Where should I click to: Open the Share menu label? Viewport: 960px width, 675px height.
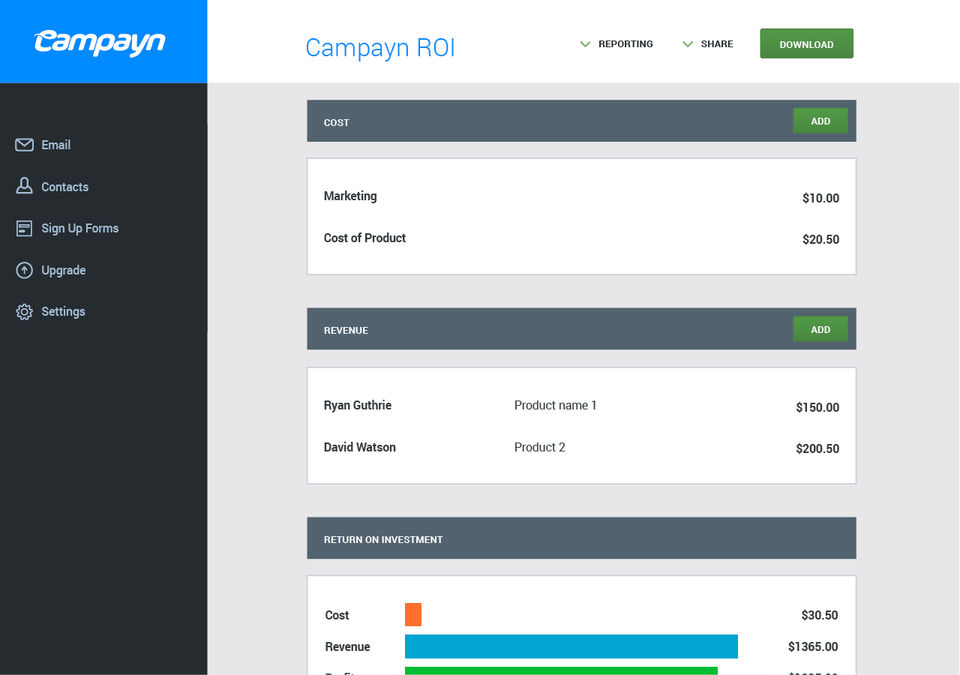(x=717, y=44)
